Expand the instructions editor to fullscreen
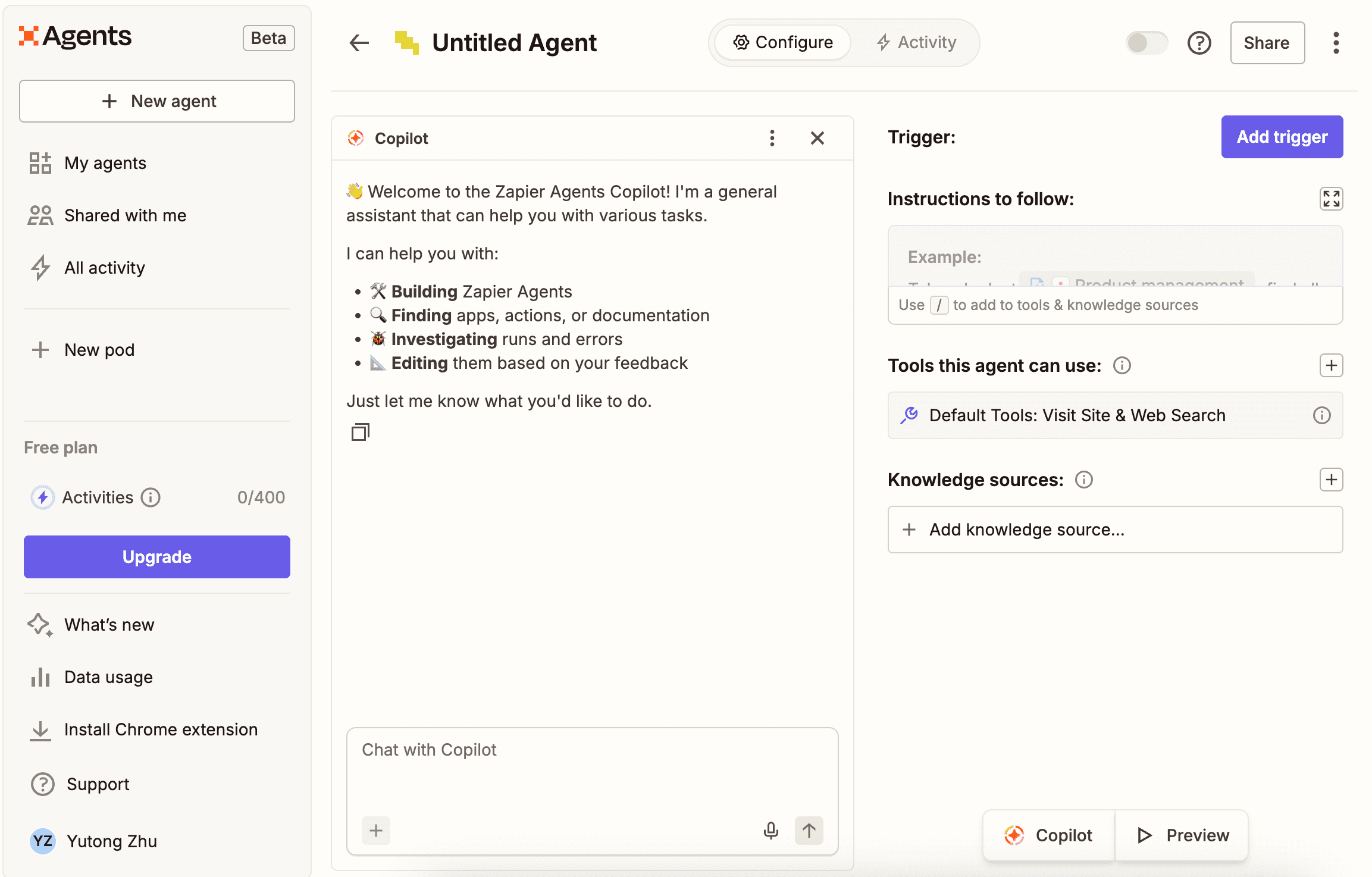The height and width of the screenshot is (877, 1372). pyautogui.click(x=1331, y=199)
